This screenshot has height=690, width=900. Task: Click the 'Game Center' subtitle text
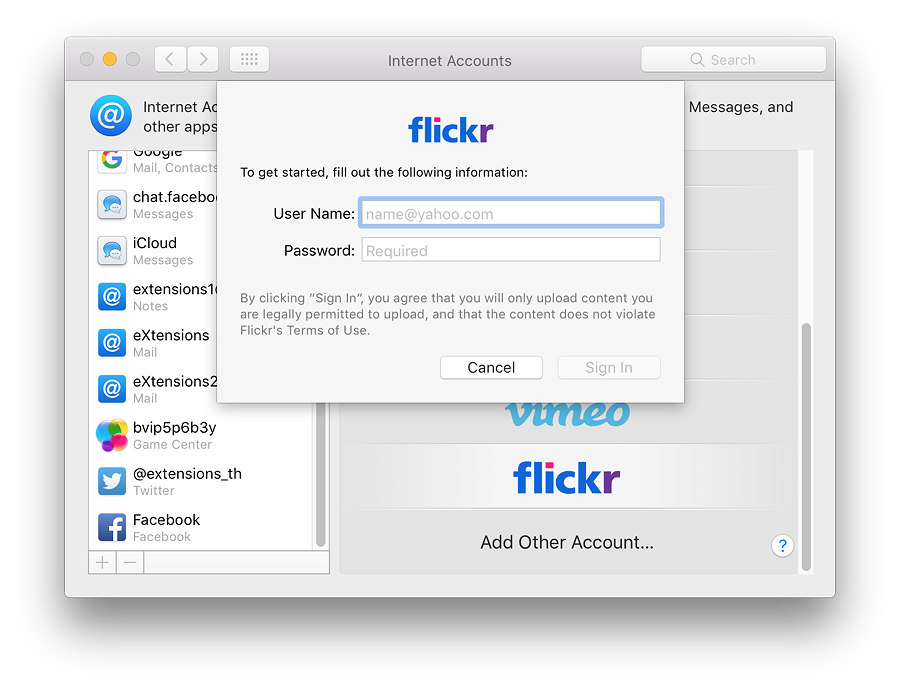(172, 444)
